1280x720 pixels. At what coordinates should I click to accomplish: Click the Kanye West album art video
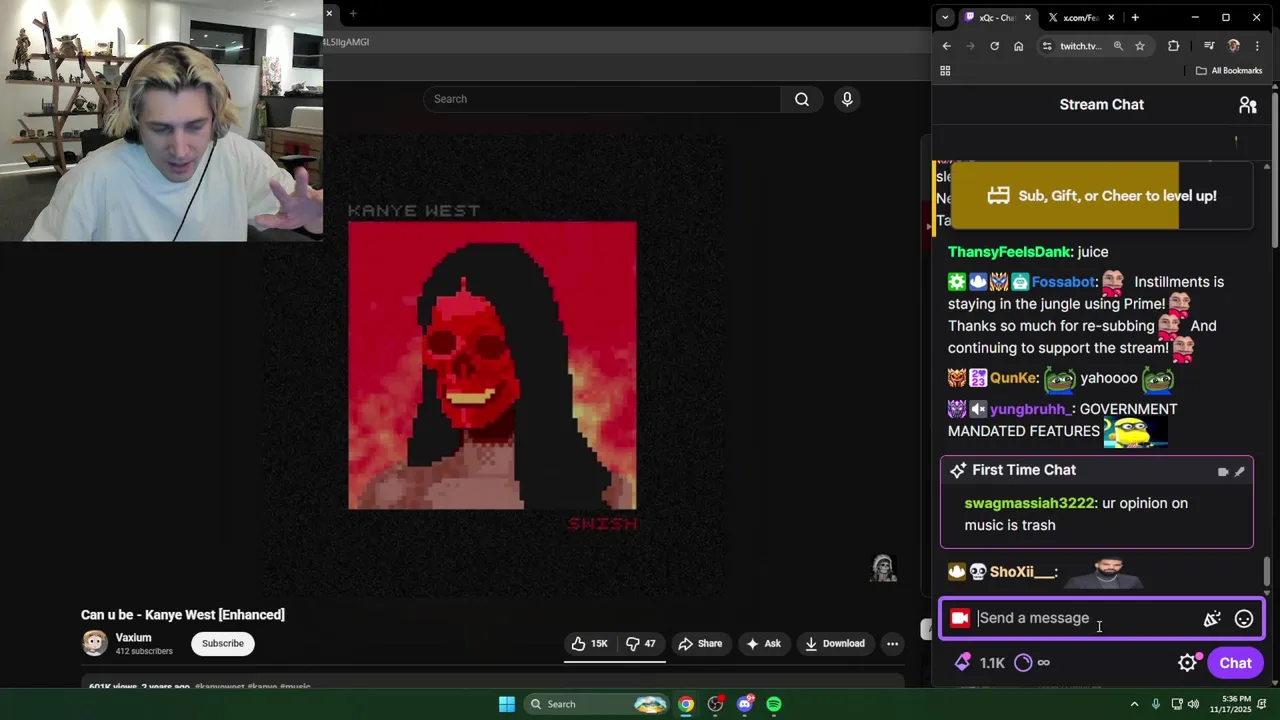click(x=492, y=366)
